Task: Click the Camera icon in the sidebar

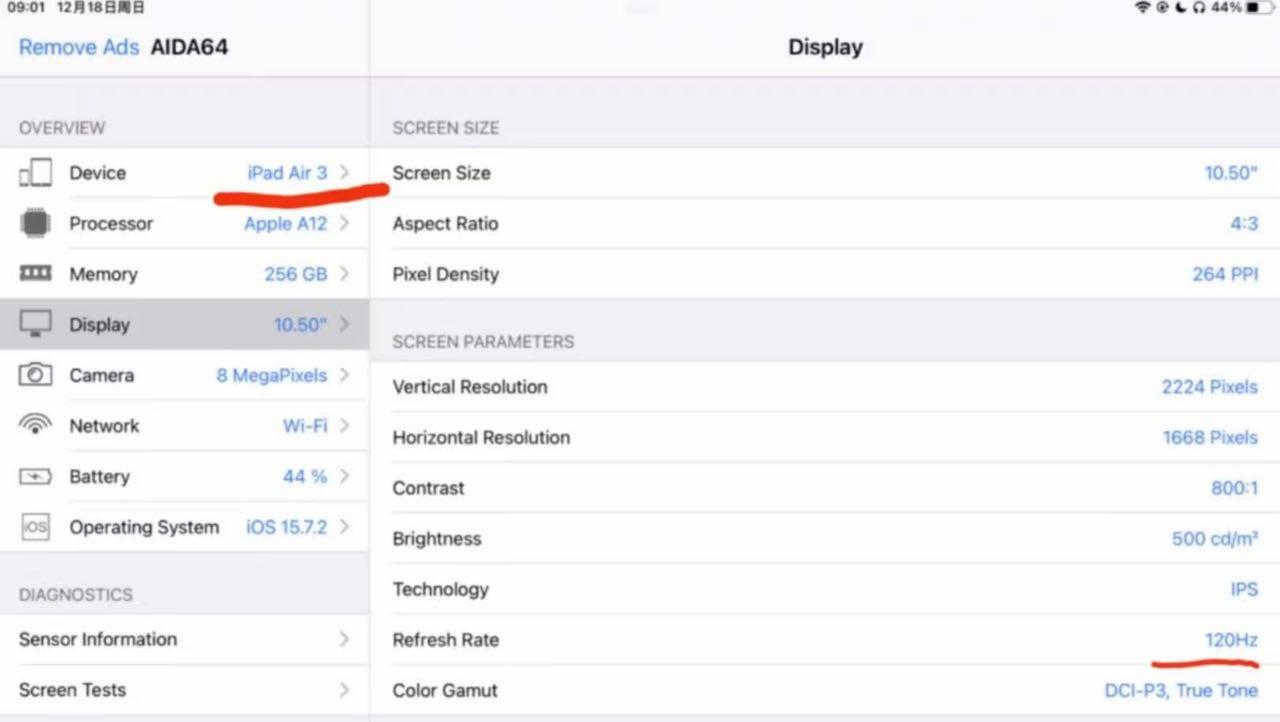Action: pos(35,375)
